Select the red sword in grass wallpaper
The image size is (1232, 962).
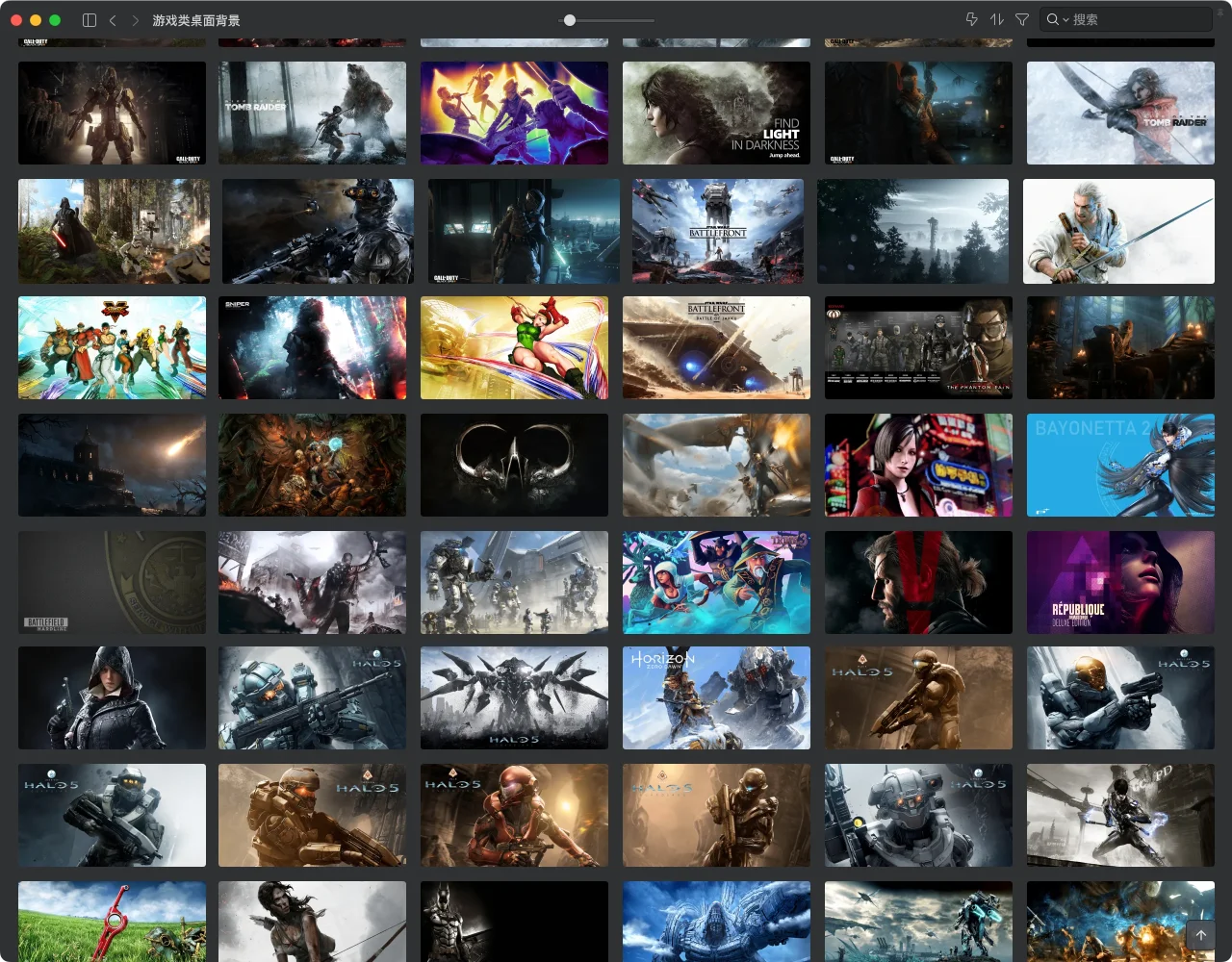(x=112, y=922)
